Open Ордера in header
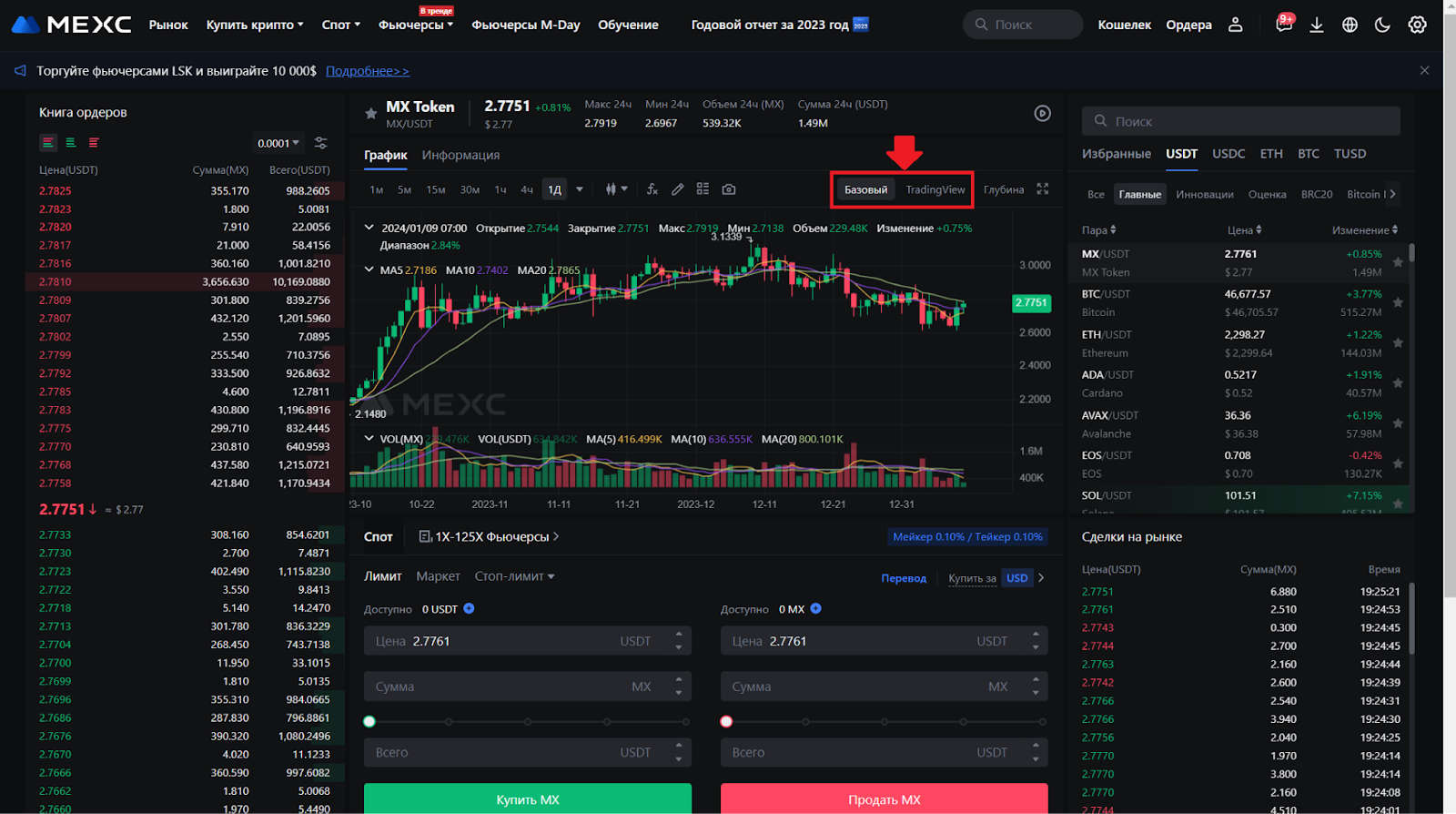This screenshot has height=814, width=1456. (x=1188, y=25)
